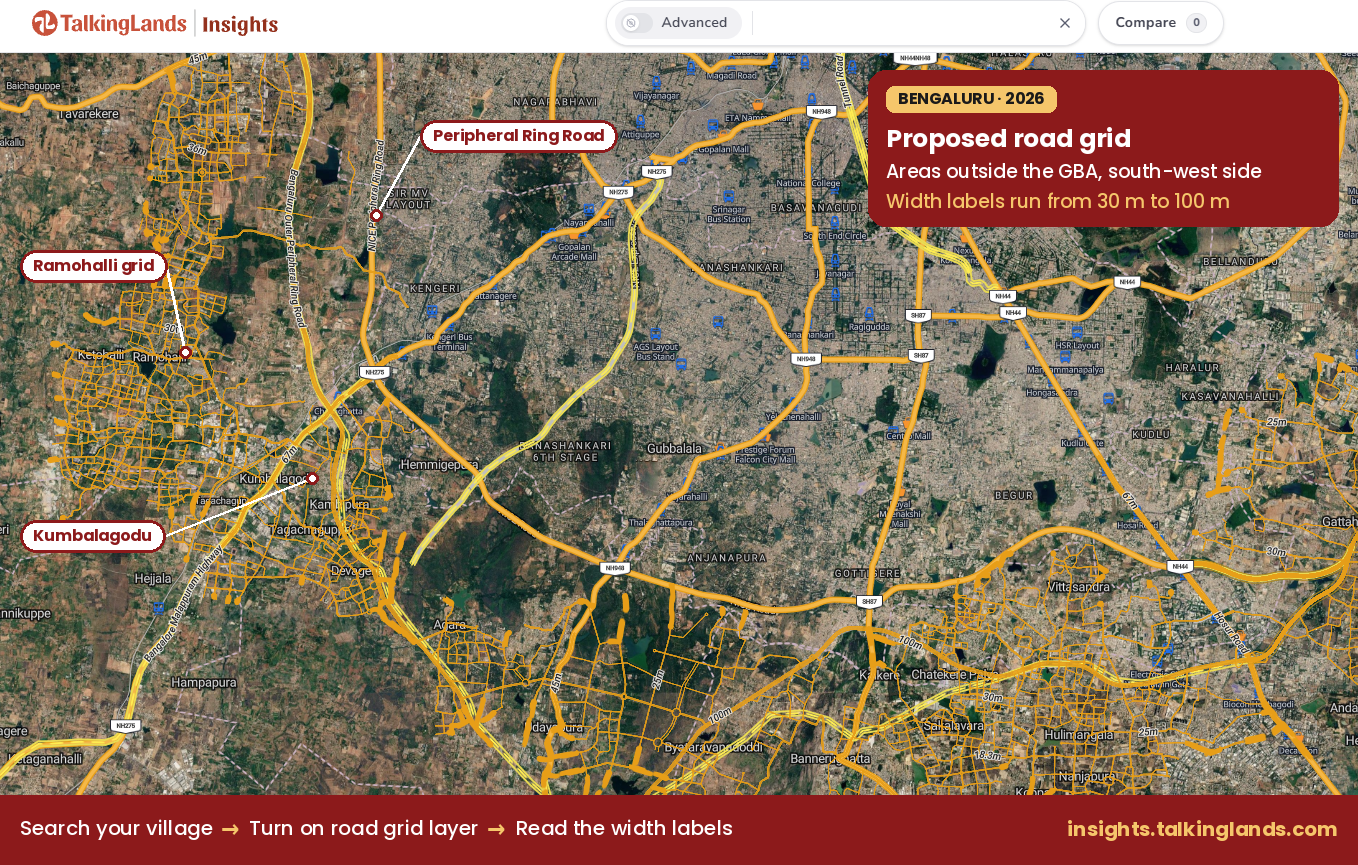Click the Kengeri map label
Image resolution: width=1358 pixels, height=865 pixels.
[434, 288]
